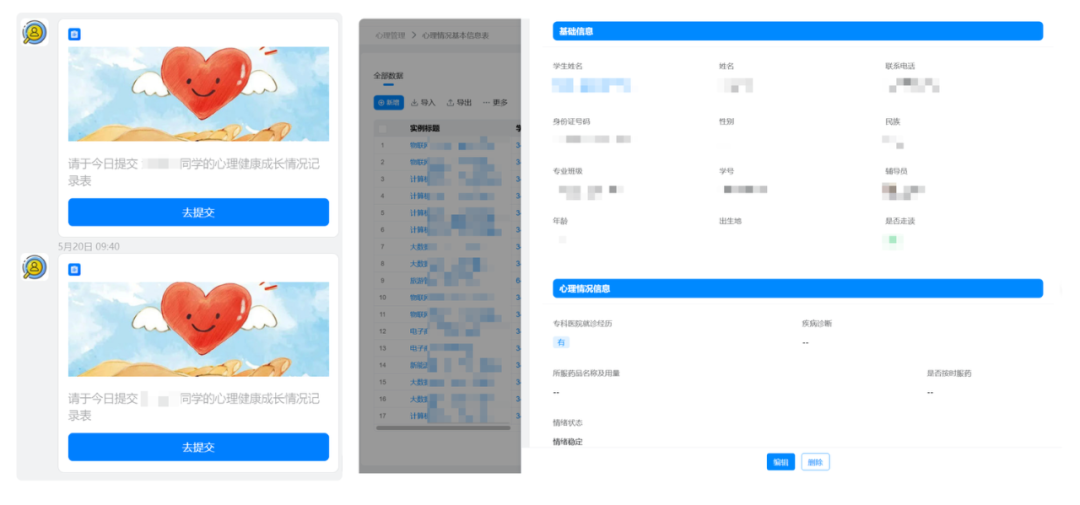Click the table's horizontal scrollbar
Viewport: 1080px width, 505px height.
point(444,428)
